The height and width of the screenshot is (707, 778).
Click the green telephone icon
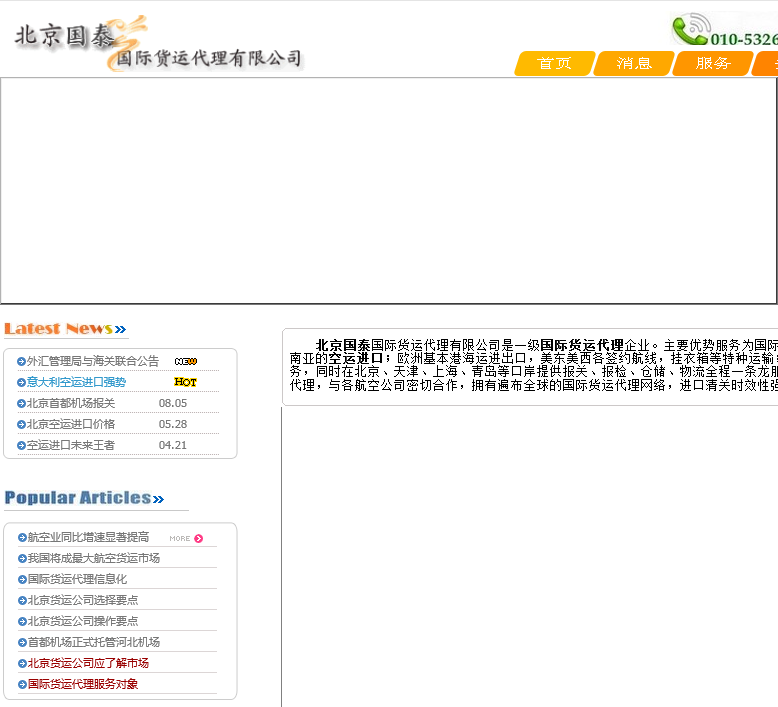691,29
